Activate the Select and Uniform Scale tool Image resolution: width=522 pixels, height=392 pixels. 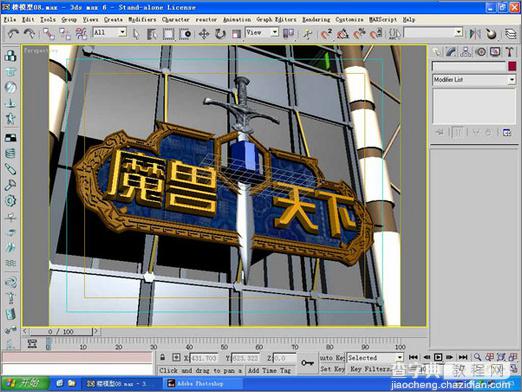pos(236,34)
